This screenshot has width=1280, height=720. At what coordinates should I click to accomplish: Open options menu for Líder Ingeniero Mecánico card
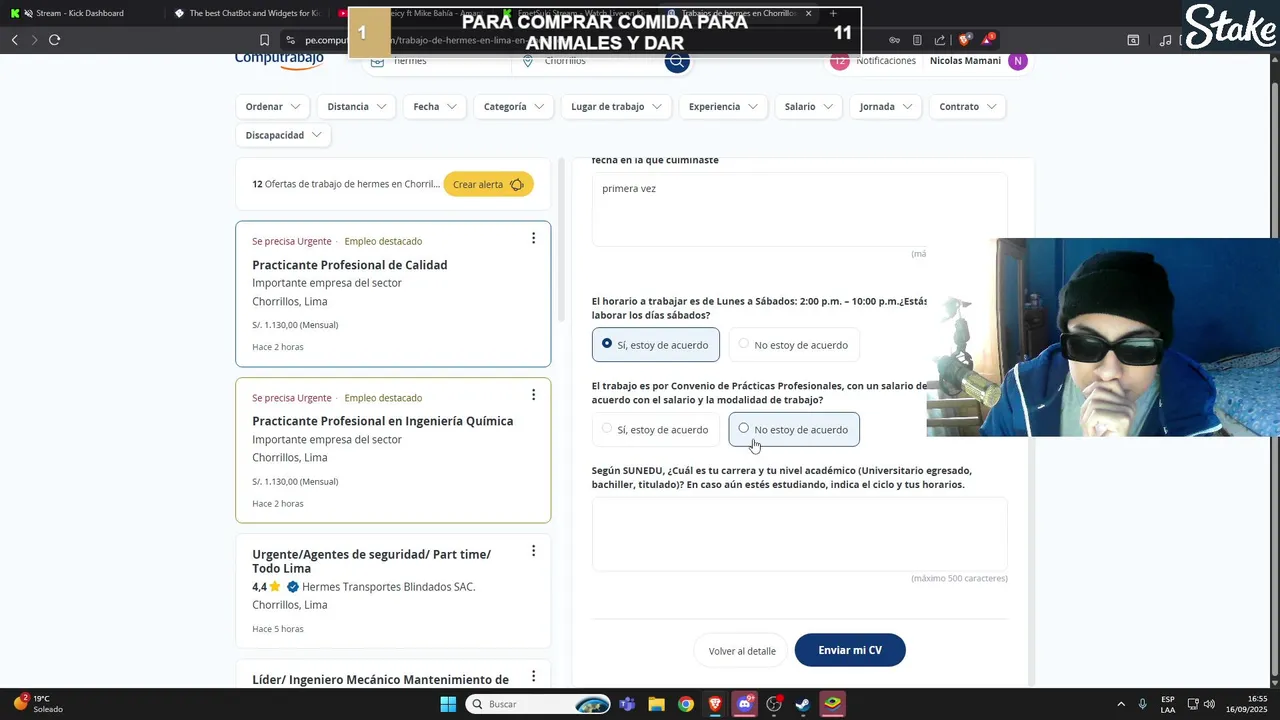pyautogui.click(x=533, y=676)
